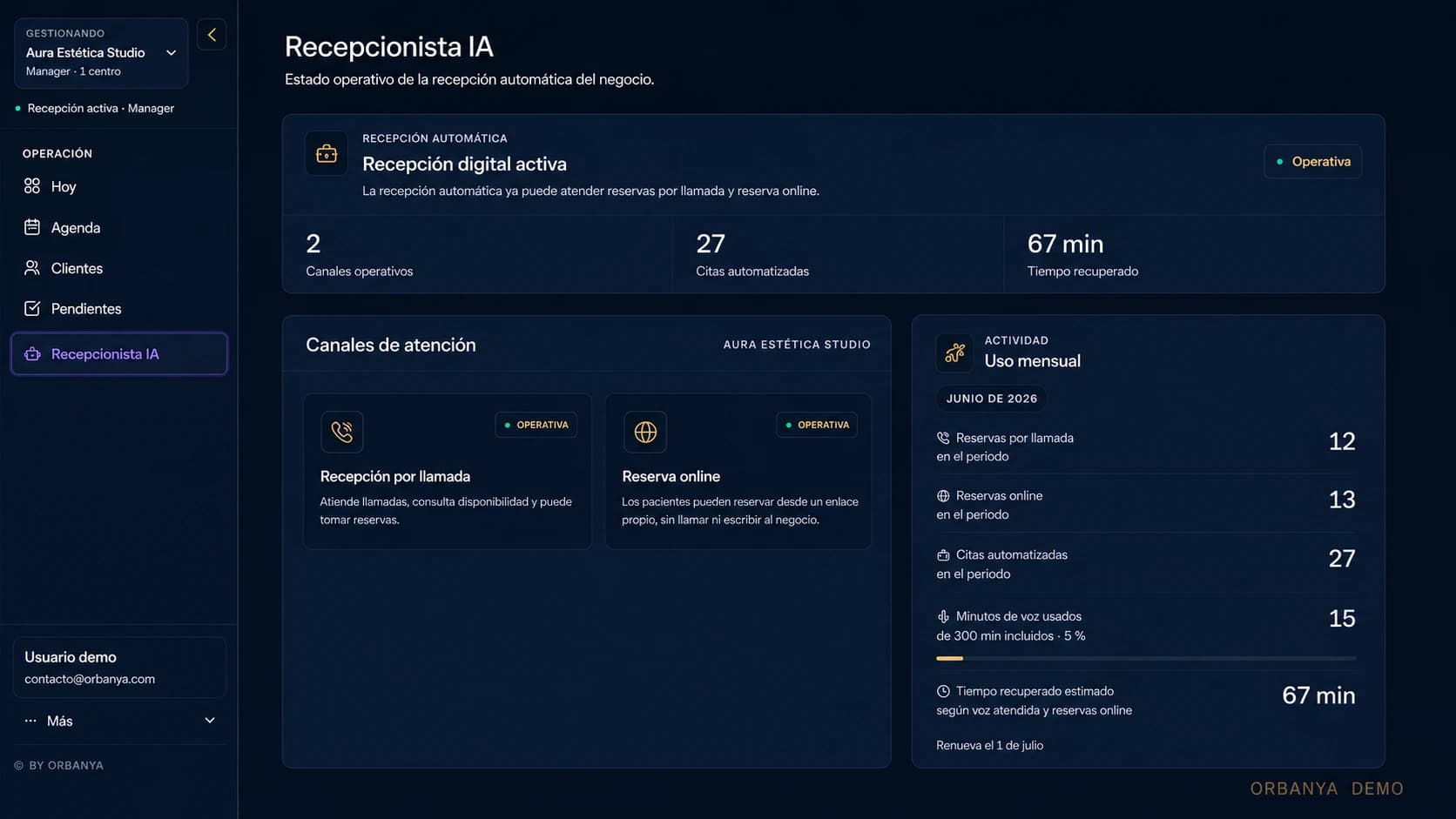Screen dimensions: 1456x819
Task: Click the Más ellipsis icon
Action: coord(30,721)
